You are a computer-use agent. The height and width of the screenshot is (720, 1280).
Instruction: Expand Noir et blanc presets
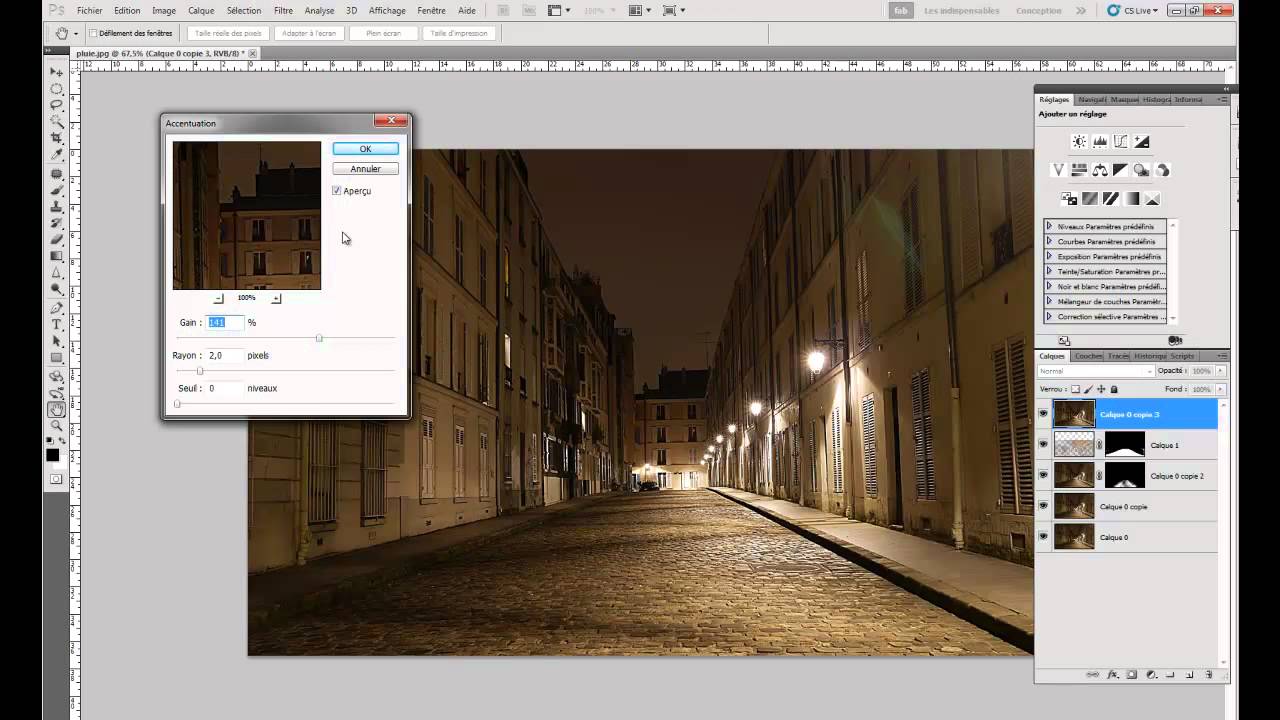coord(1049,286)
